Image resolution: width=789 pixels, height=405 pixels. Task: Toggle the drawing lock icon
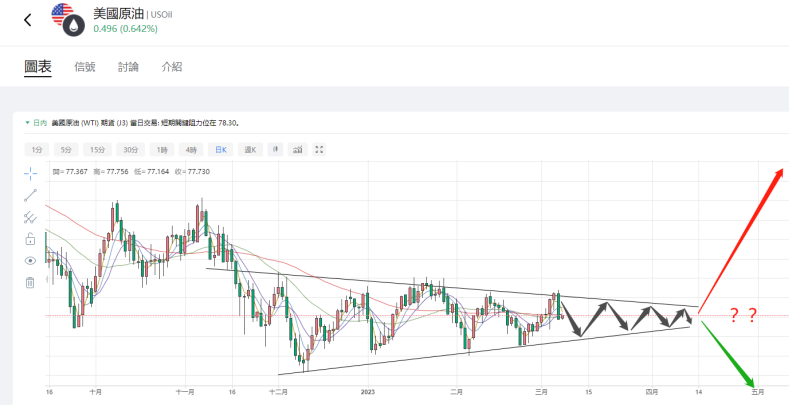click(30, 239)
